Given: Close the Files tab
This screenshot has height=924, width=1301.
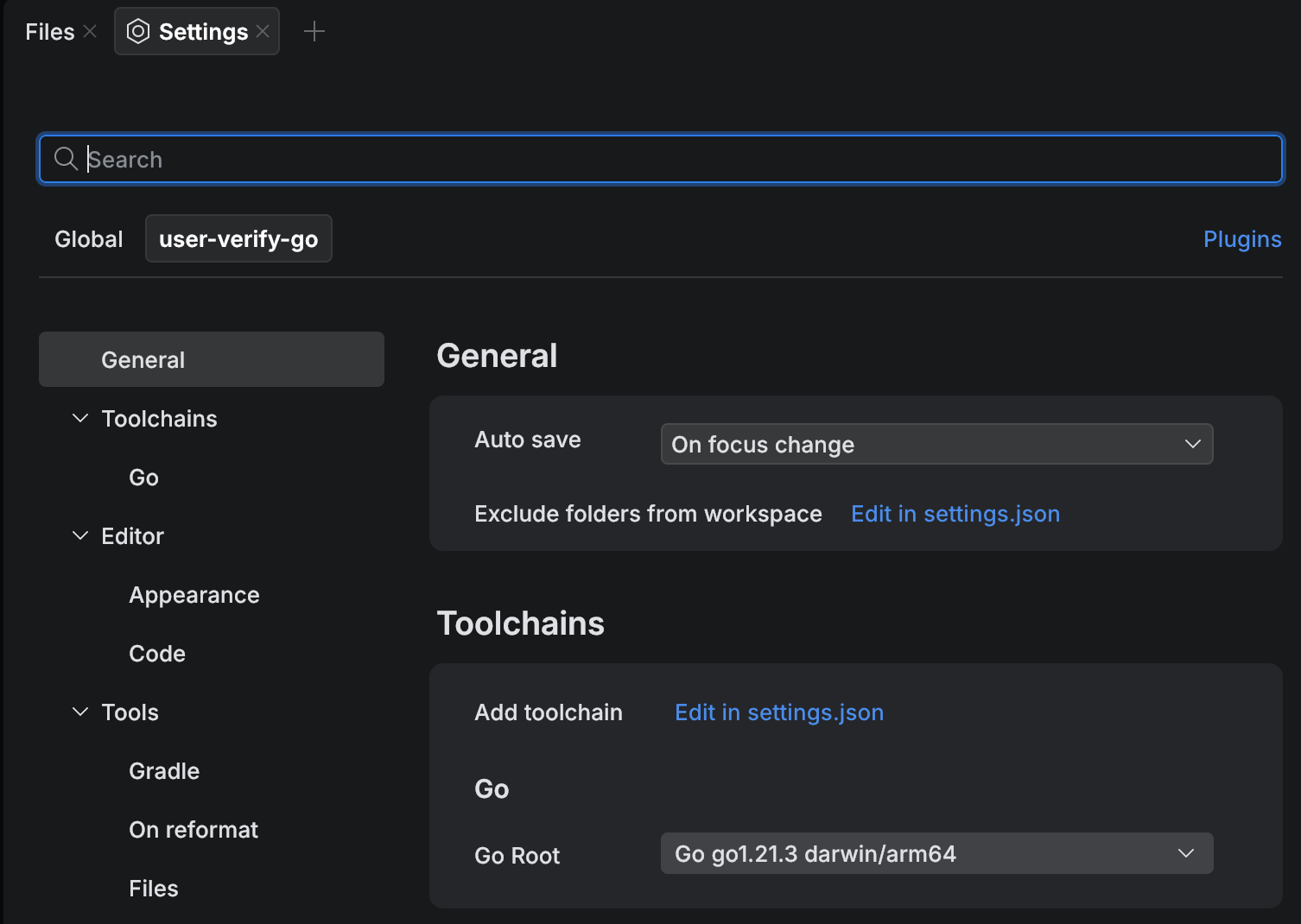Looking at the screenshot, I should pos(90,31).
